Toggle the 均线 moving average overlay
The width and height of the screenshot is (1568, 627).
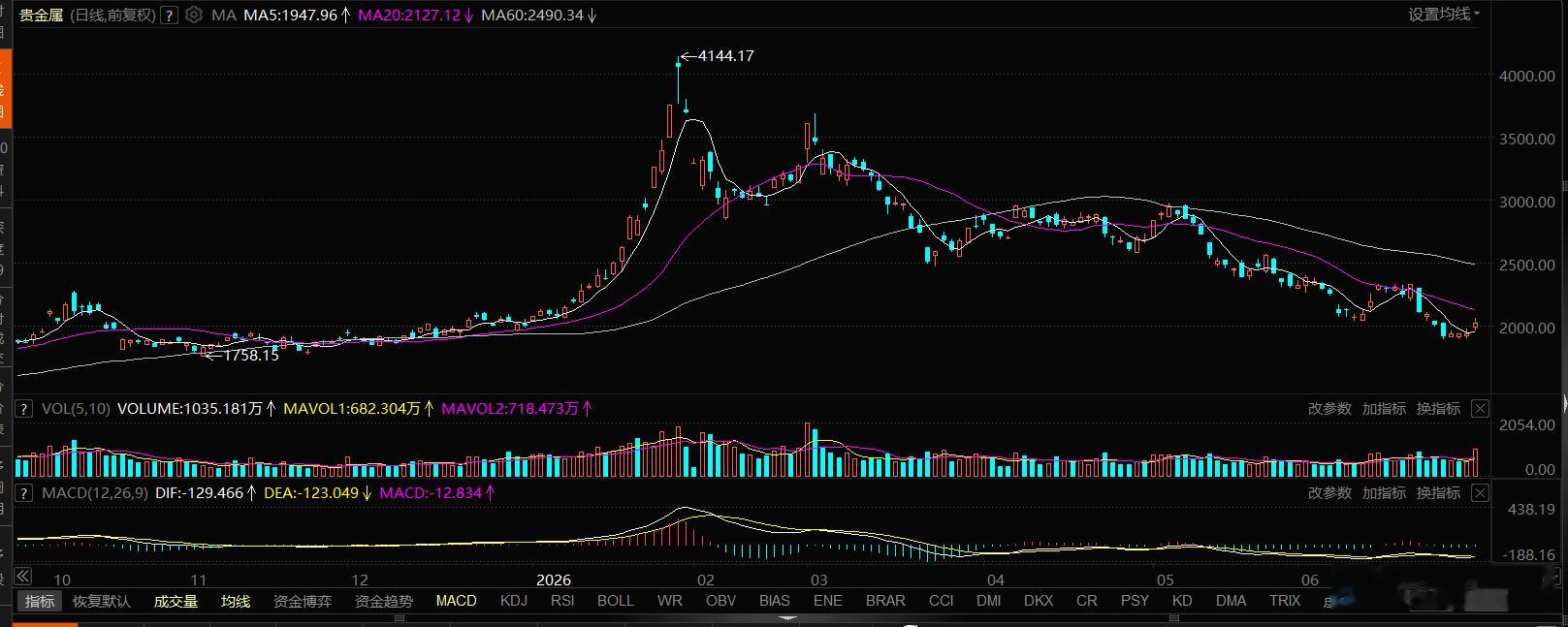(x=236, y=601)
